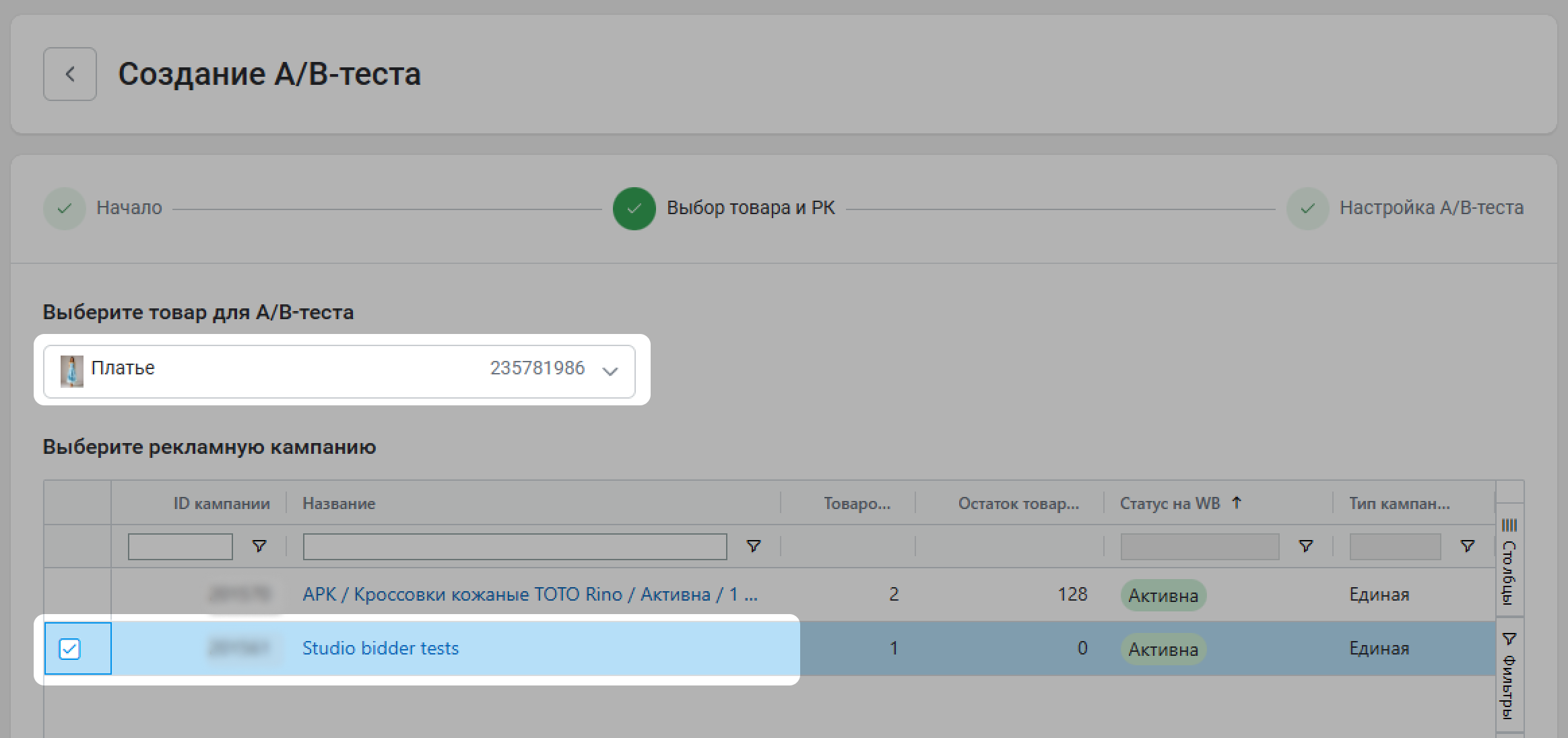Click the Название filter text field

[x=515, y=546]
